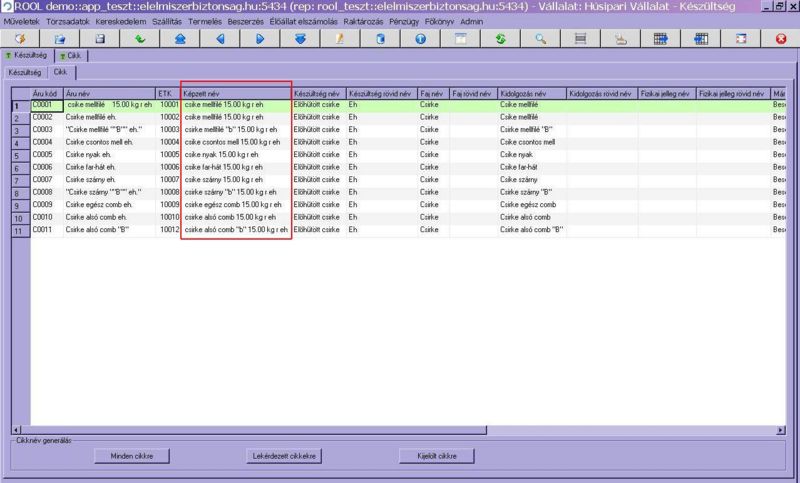The height and width of the screenshot is (483, 800).
Task: Select inner Készültség tab above the table
Action: (x=24, y=72)
